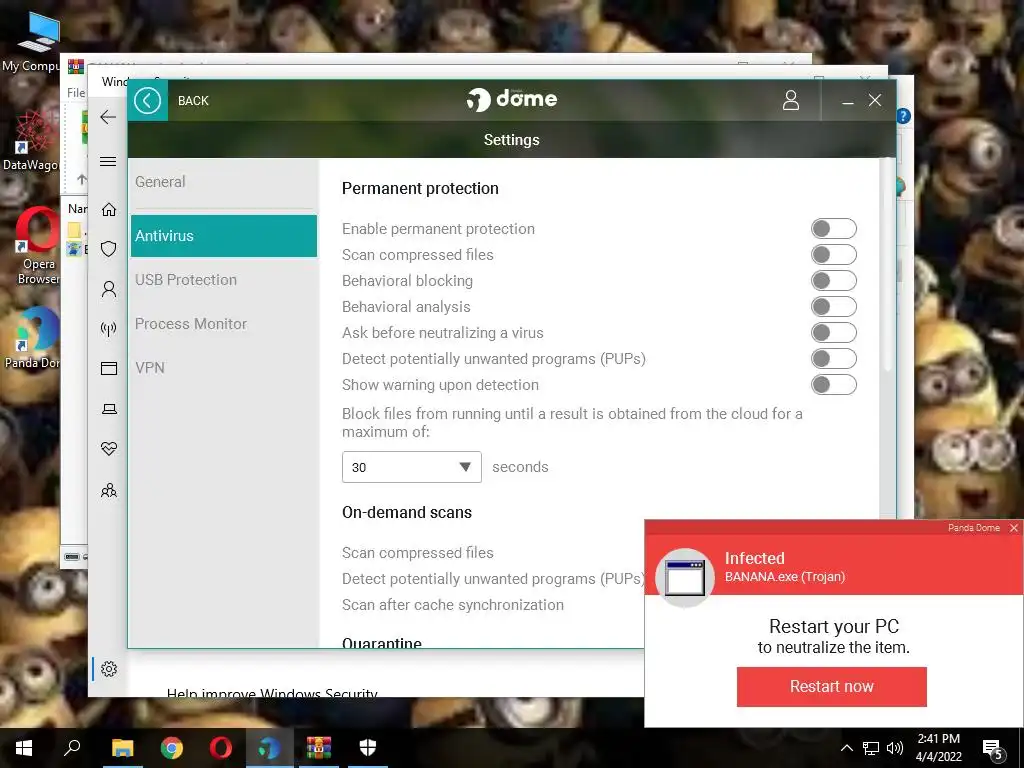The height and width of the screenshot is (768, 1024).
Task: Switch to WinRAR taskbar icon
Action: pyautogui.click(x=319, y=748)
